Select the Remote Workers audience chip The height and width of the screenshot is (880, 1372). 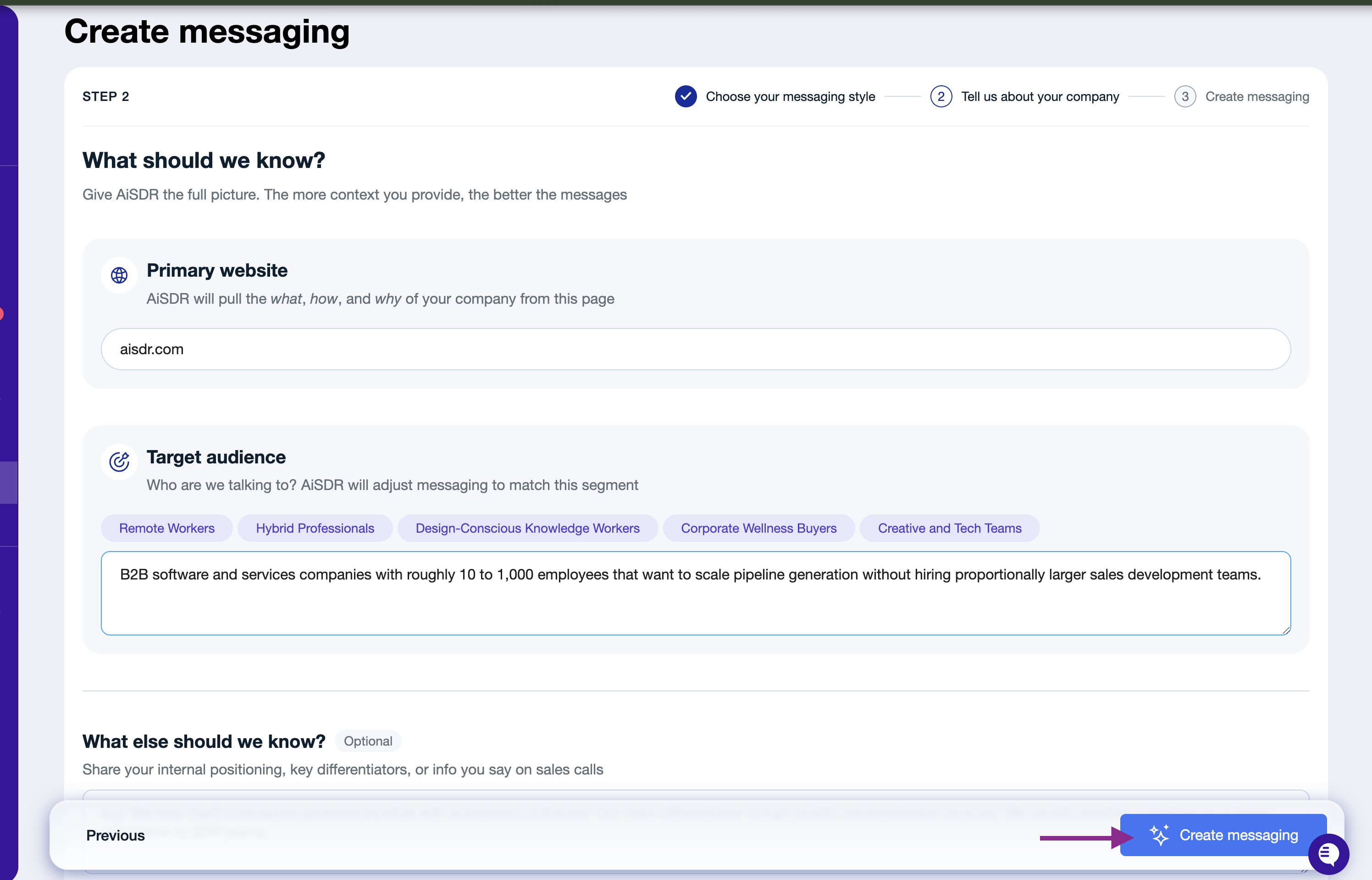click(167, 528)
